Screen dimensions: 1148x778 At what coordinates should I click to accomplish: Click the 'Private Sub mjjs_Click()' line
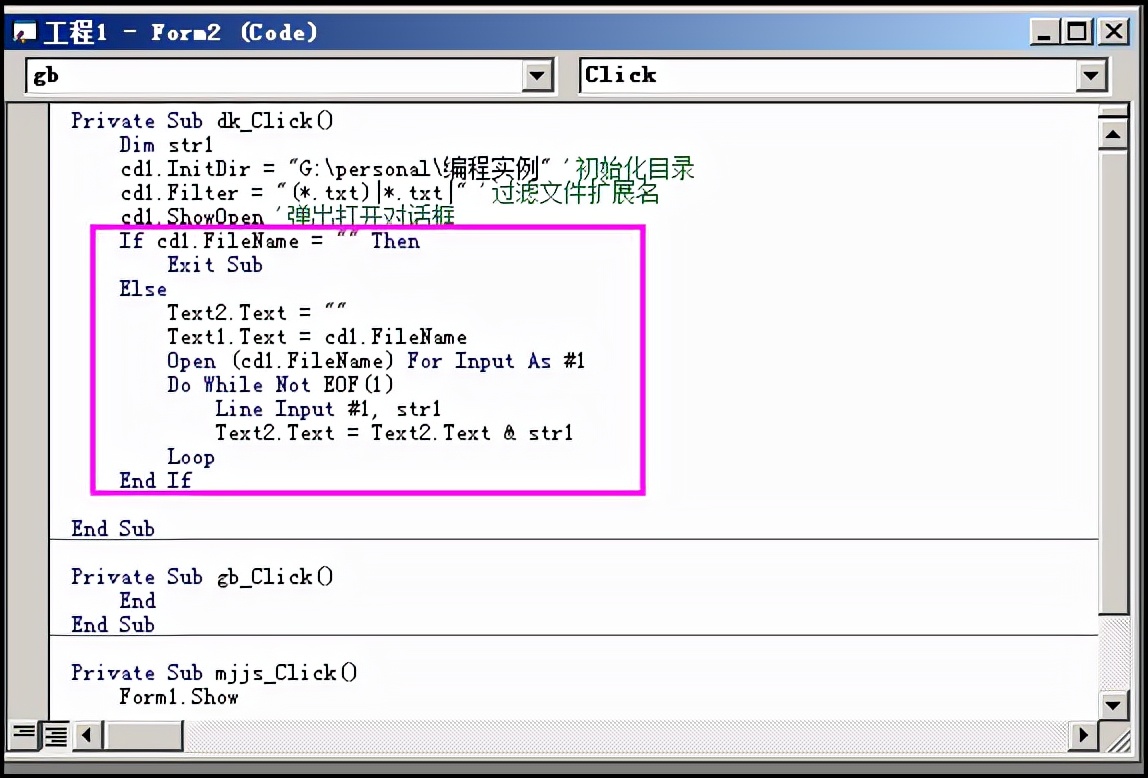click(215, 673)
